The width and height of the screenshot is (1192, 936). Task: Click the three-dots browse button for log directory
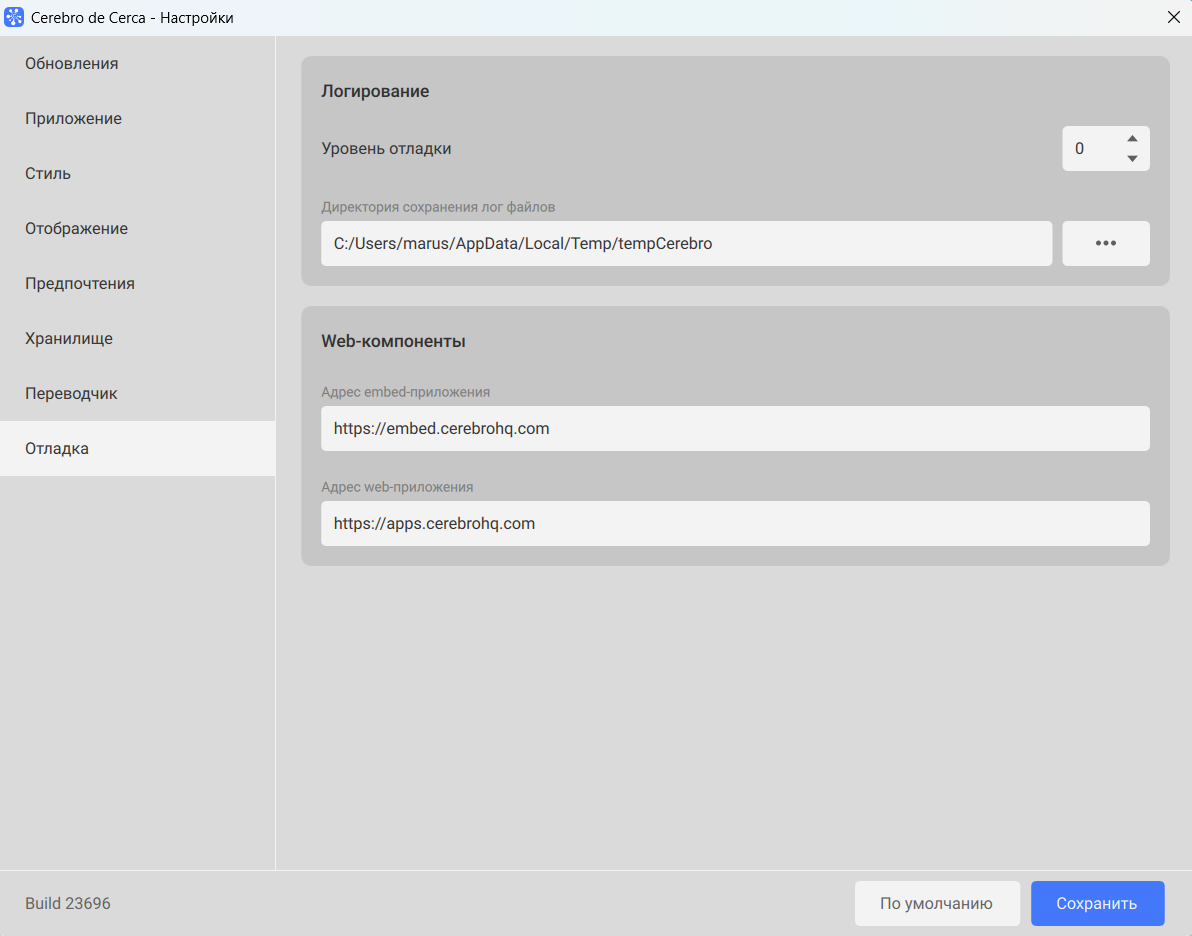pyautogui.click(x=1105, y=243)
